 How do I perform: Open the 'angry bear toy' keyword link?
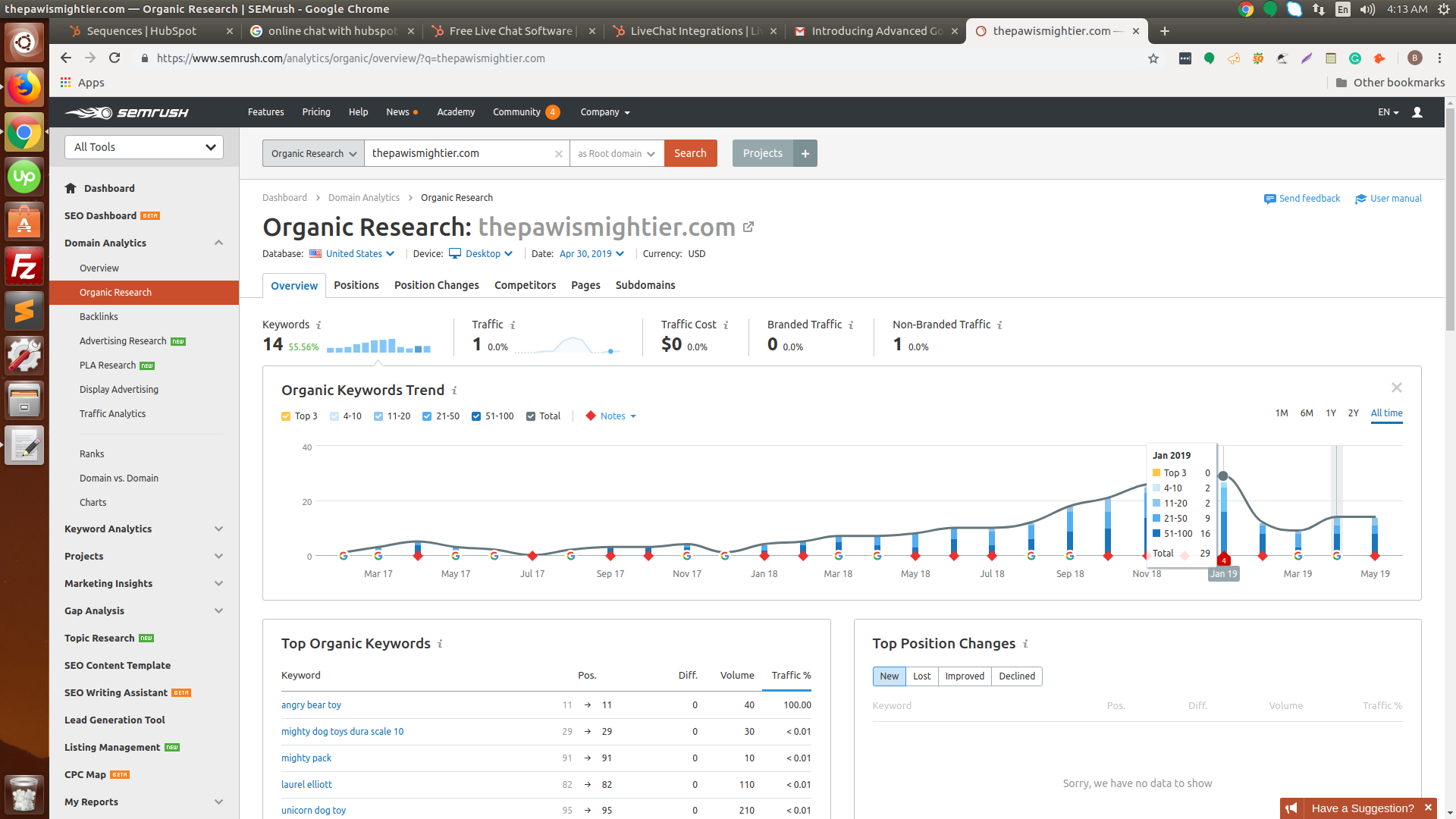coord(311,705)
